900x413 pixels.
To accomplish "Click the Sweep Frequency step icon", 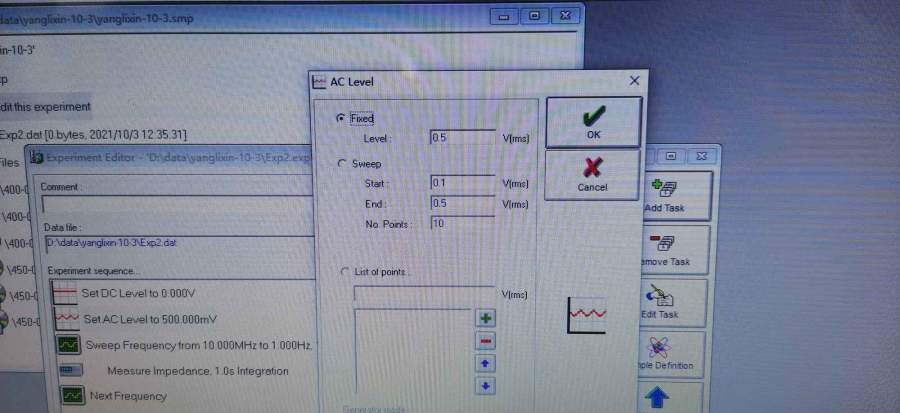I will pos(69,345).
